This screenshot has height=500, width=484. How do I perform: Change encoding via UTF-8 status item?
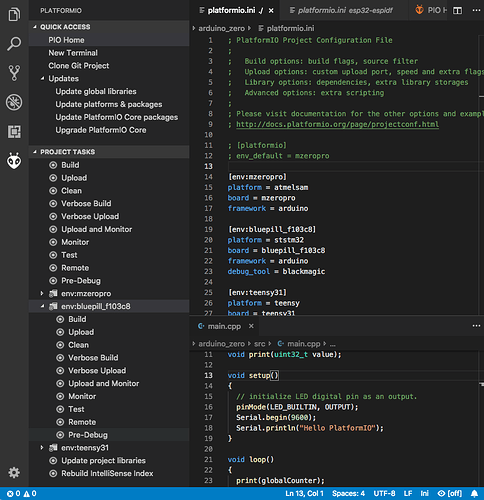point(384,493)
